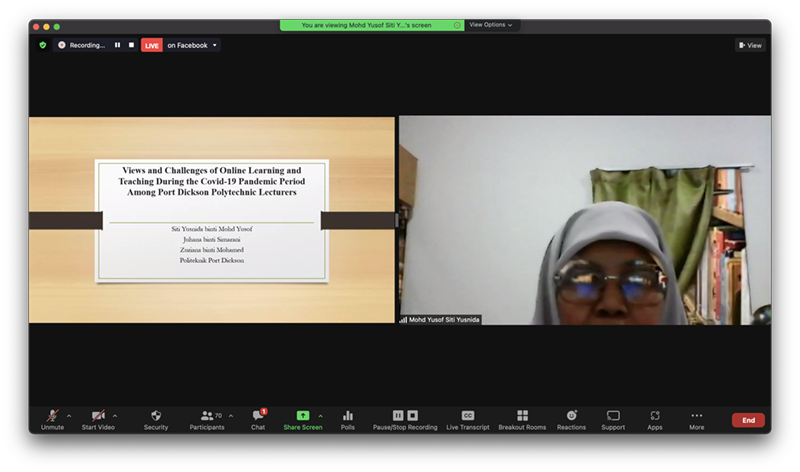This screenshot has height=472, width=800.
Task: Click the Support icon
Action: pyautogui.click(x=613, y=415)
